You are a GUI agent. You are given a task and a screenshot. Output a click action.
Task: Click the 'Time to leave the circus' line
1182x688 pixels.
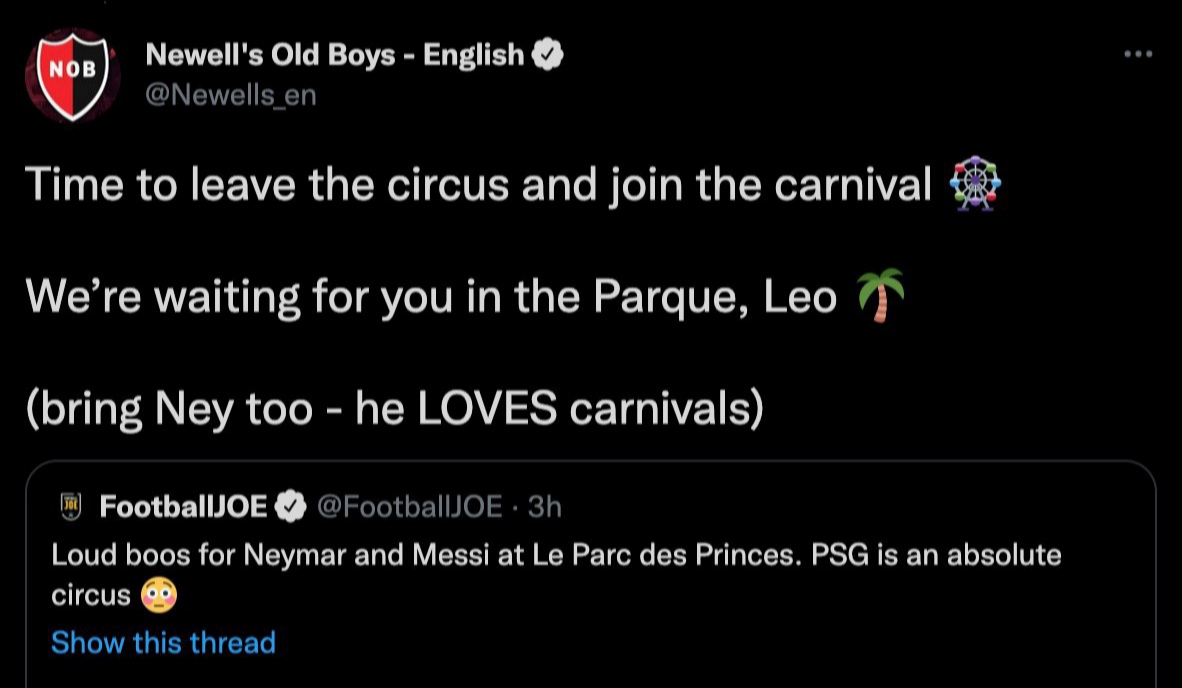(x=478, y=186)
